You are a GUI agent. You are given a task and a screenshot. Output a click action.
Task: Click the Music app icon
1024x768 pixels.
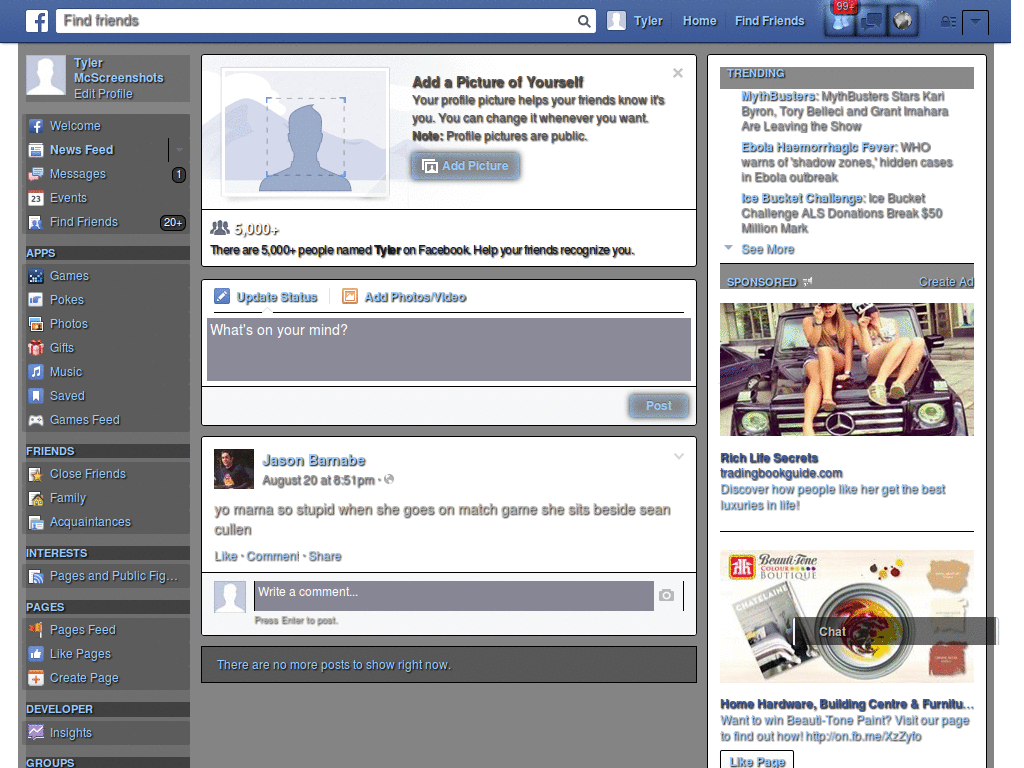[x=36, y=372]
